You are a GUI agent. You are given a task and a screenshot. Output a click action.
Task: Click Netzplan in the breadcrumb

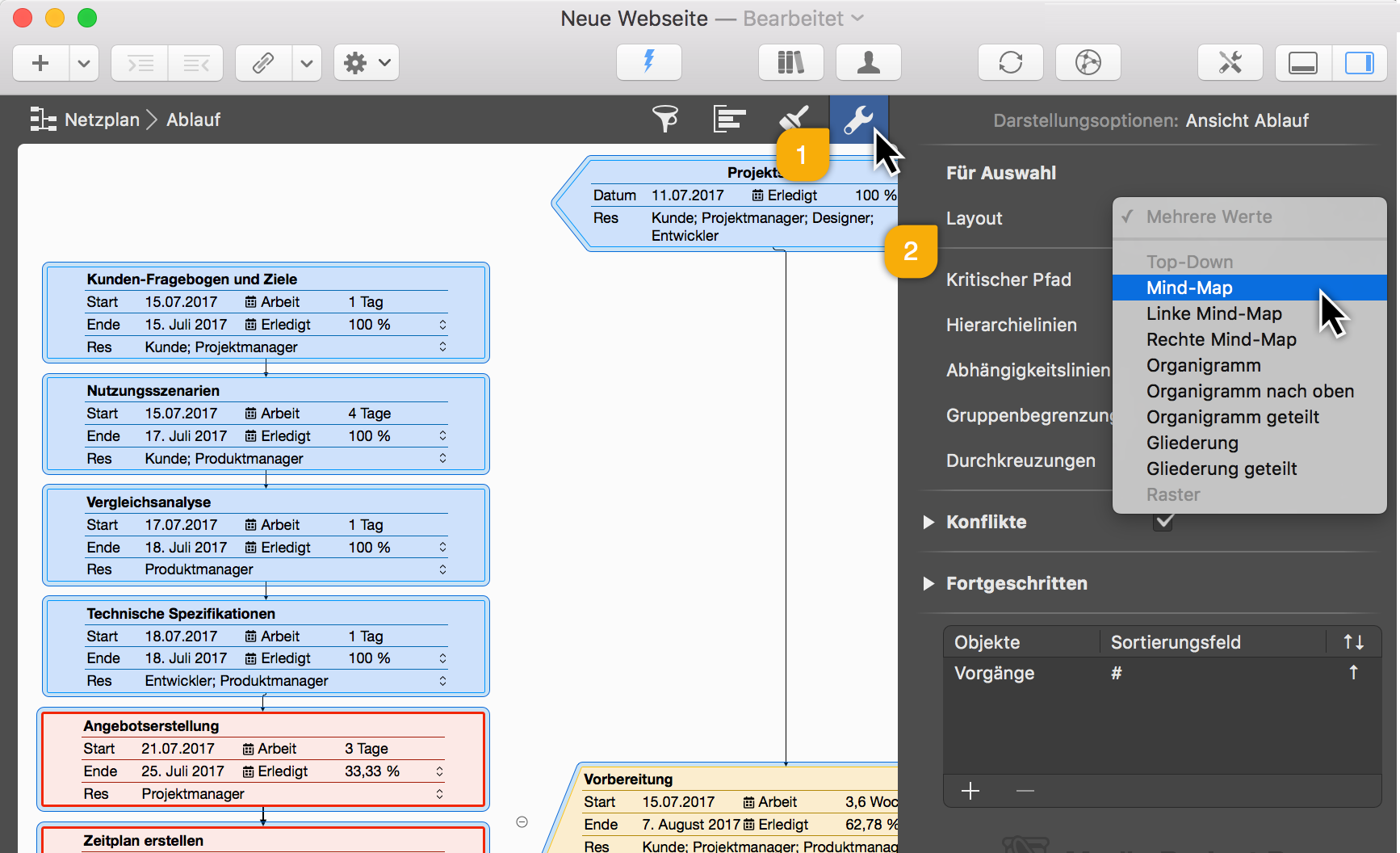point(102,120)
